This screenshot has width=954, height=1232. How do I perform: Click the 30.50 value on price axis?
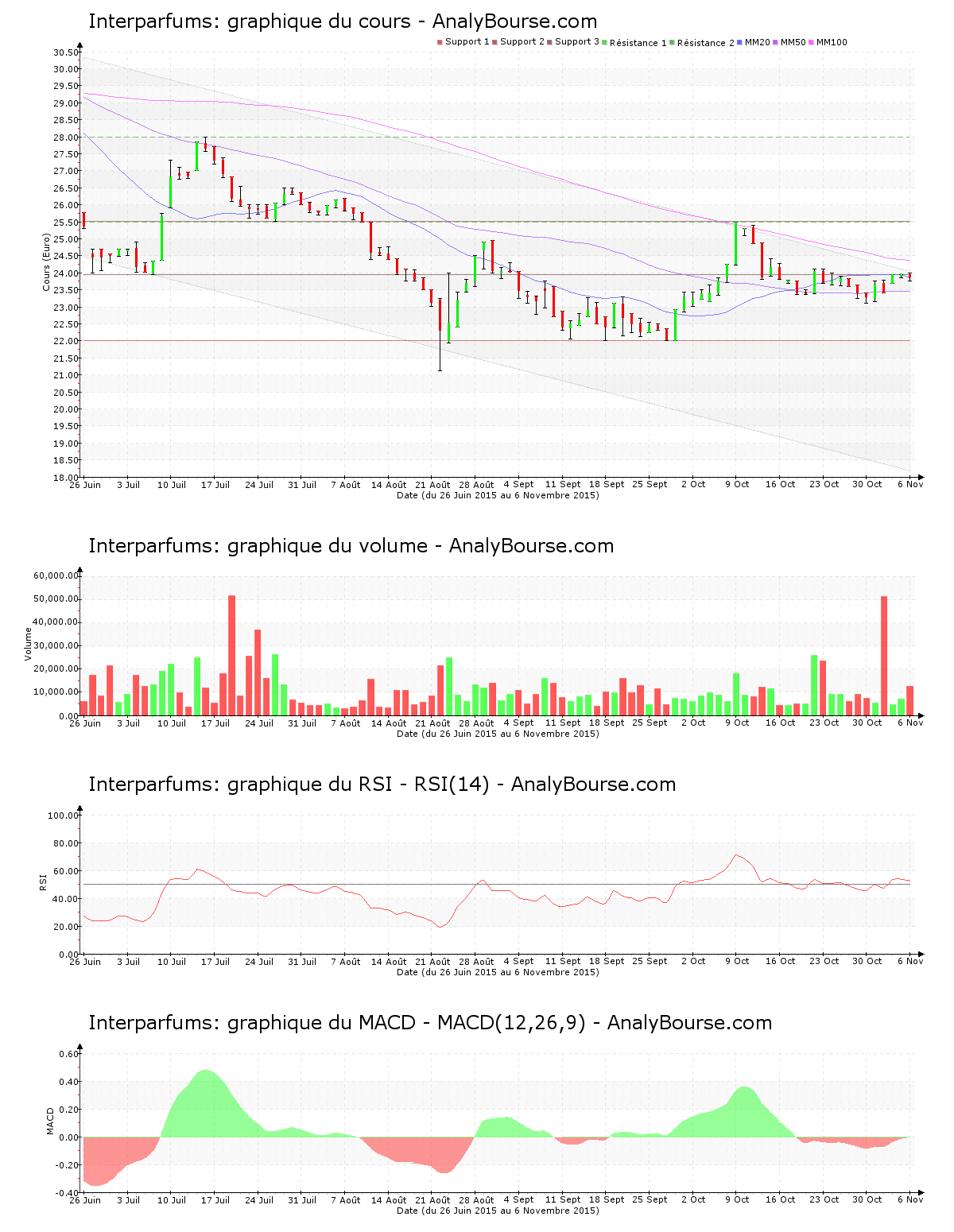[x=66, y=52]
